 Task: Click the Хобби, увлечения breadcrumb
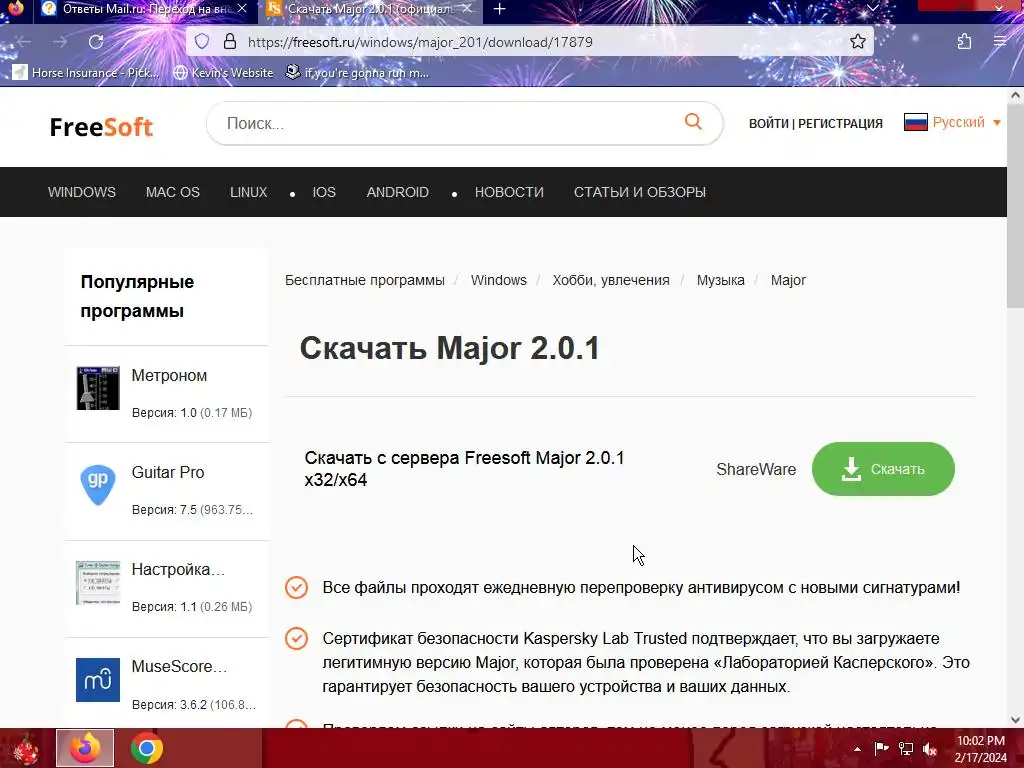click(611, 280)
